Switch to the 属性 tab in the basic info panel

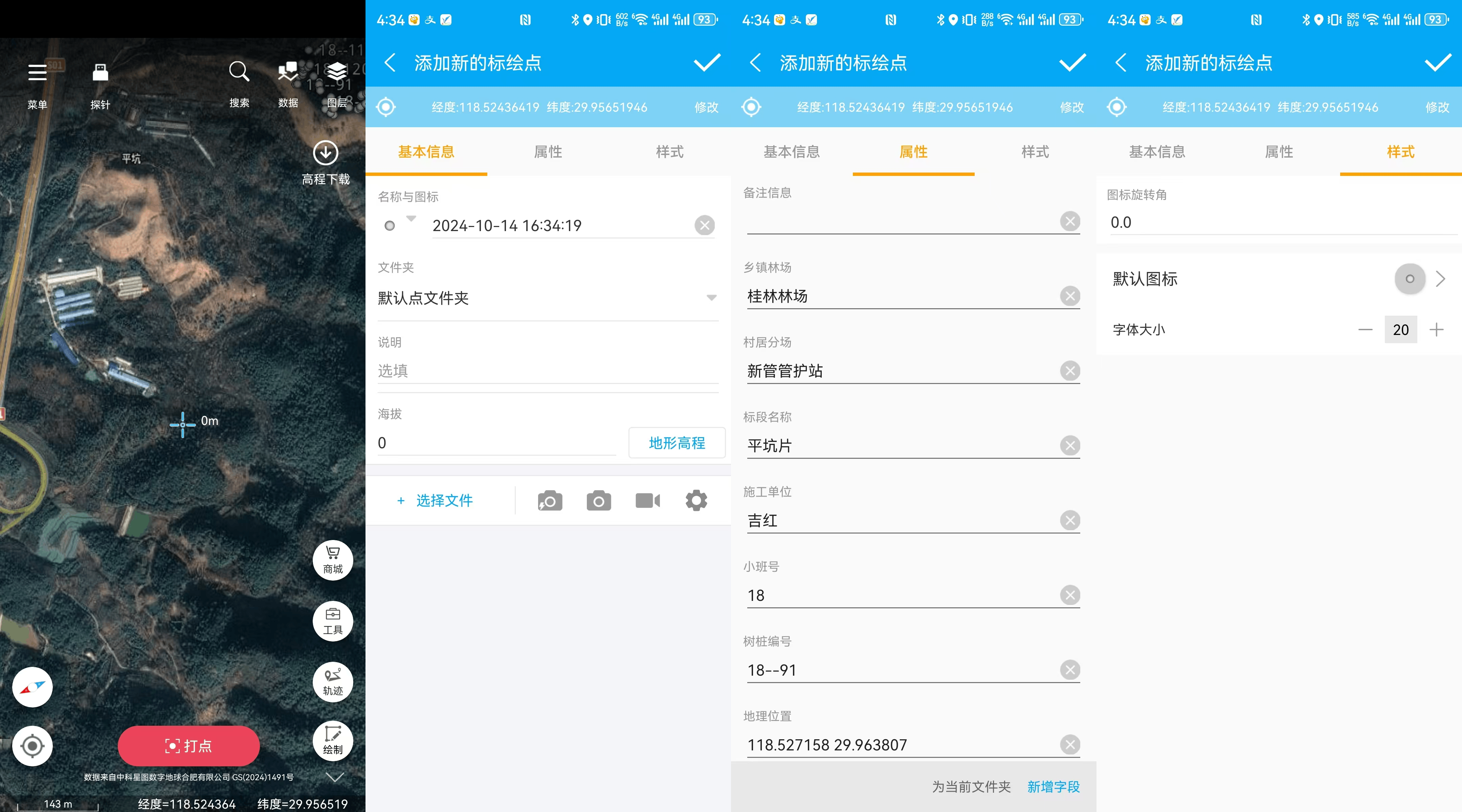(x=548, y=152)
